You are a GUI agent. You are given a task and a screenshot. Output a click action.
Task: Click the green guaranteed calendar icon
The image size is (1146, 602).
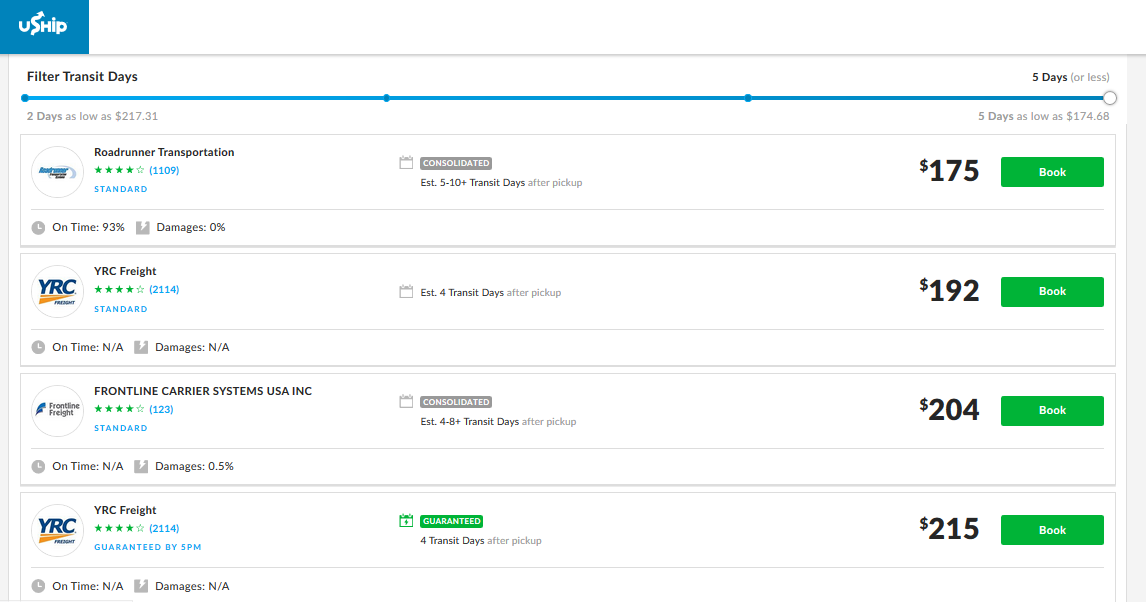coord(406,521)
